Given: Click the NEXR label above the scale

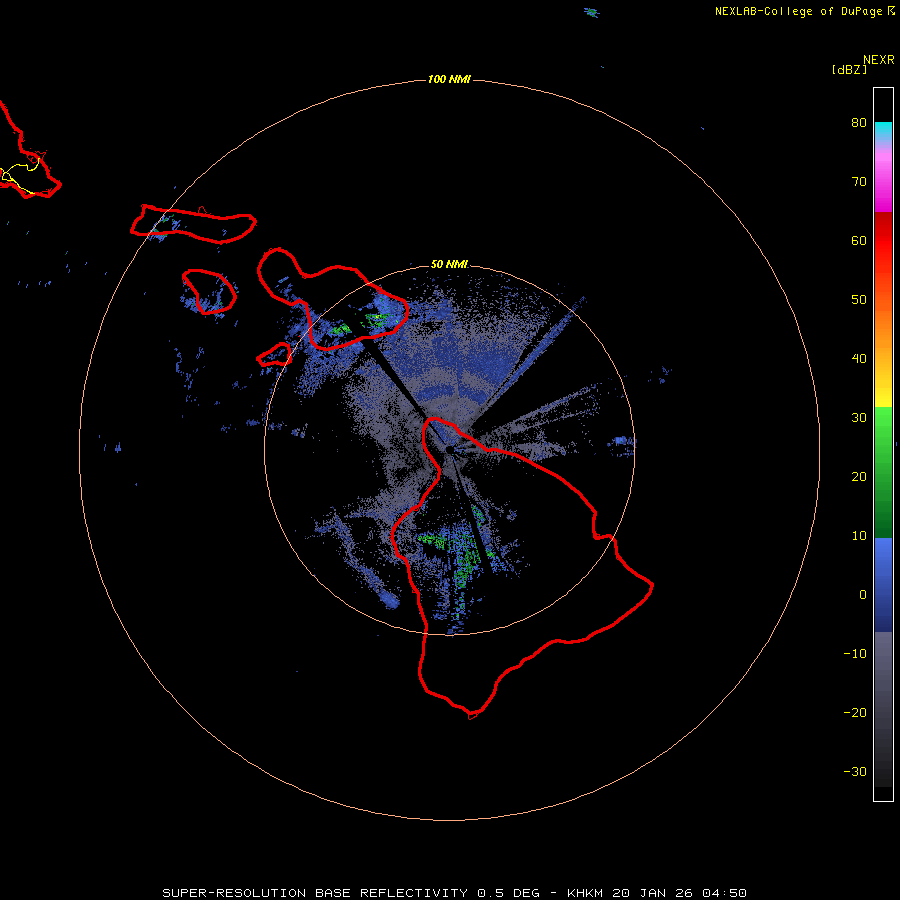Looking at the screenshot, I should coord(878,60).
